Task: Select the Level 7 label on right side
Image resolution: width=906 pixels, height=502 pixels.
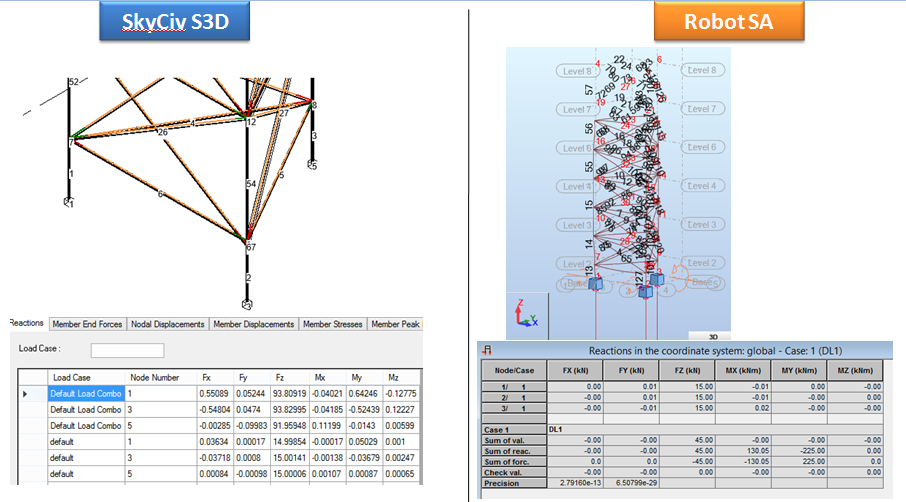Action: (702, 109)
